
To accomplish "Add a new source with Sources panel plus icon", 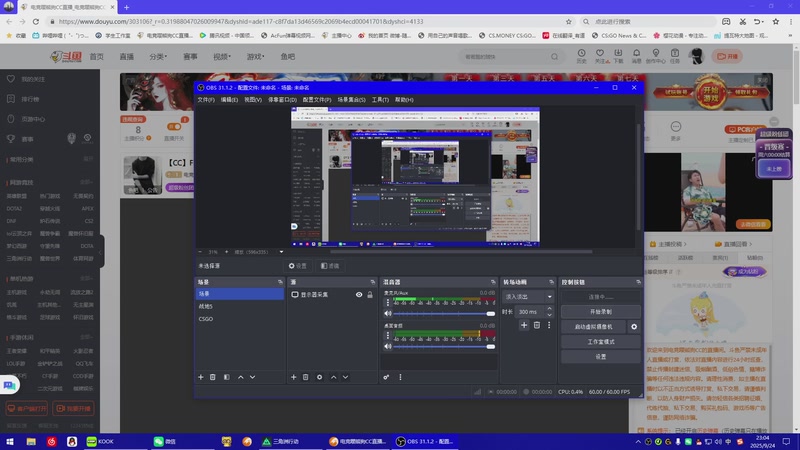I will [293, 377].
